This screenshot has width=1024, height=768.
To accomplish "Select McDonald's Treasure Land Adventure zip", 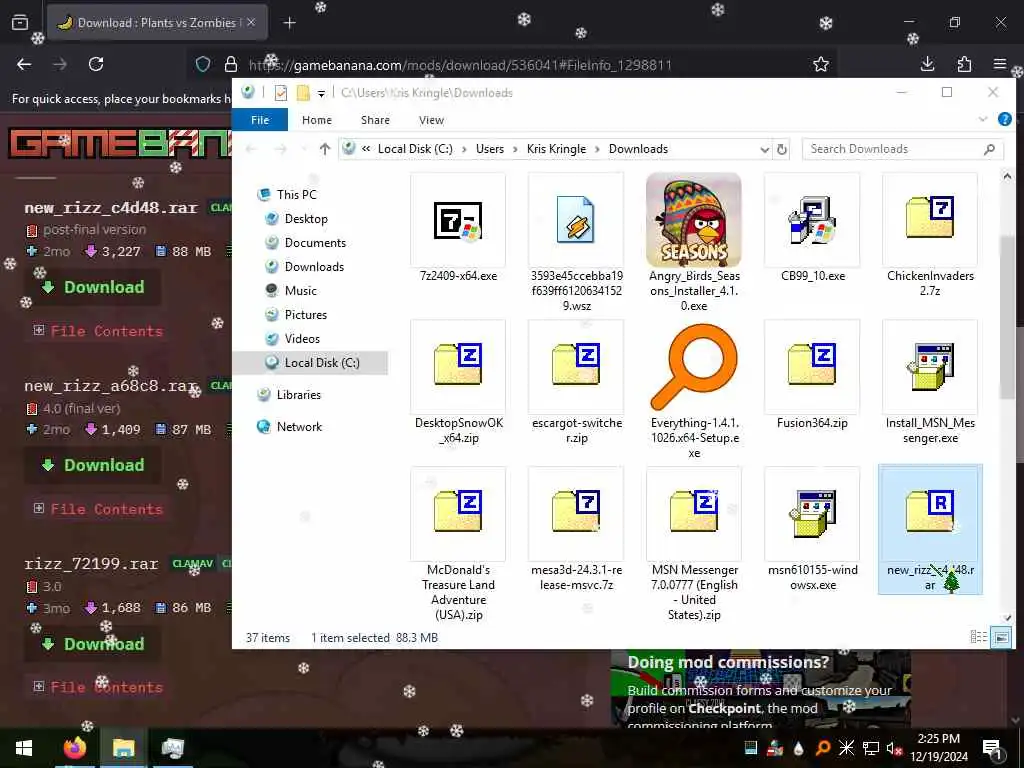I will click(458, 510).
